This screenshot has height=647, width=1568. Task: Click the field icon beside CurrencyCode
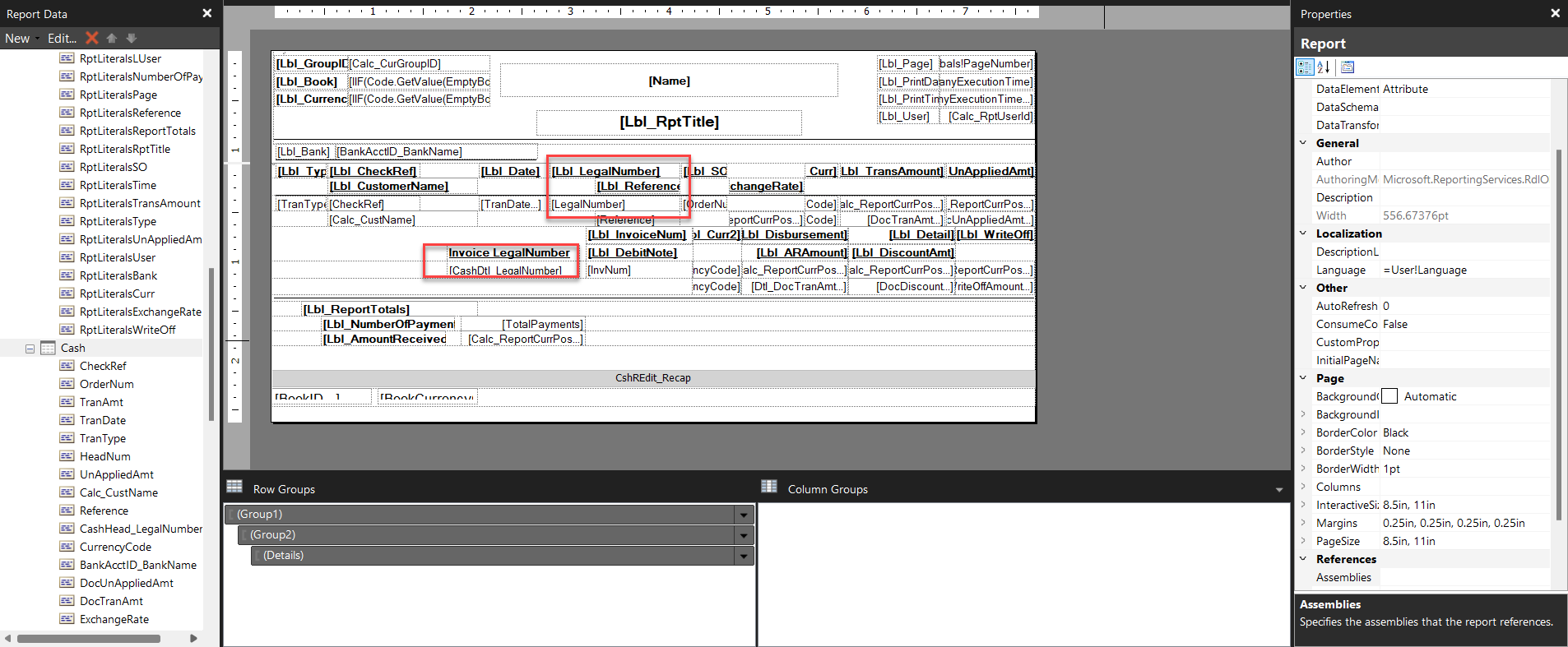(x=67, y=547)
